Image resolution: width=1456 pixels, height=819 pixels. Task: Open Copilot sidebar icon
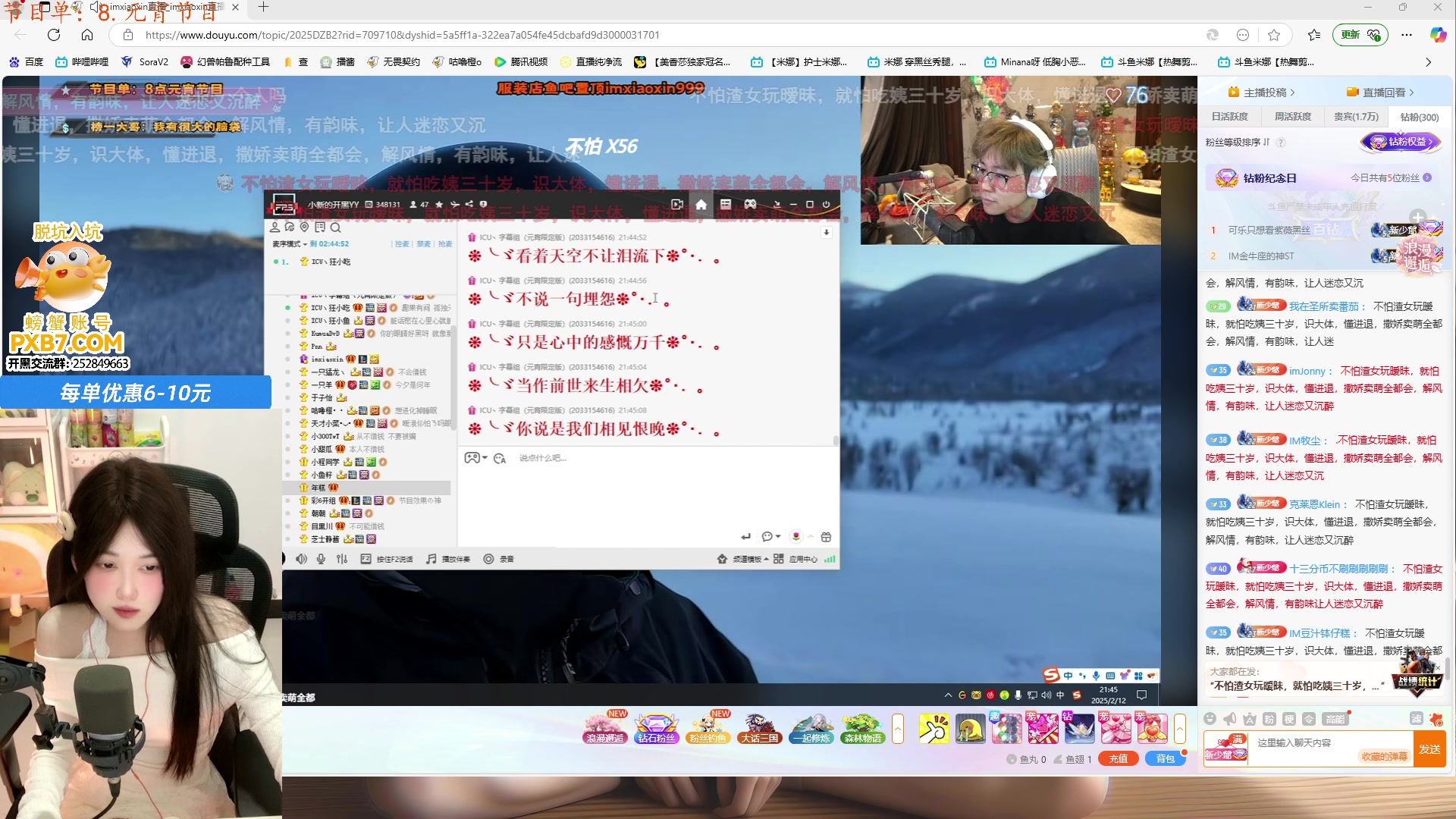point(1438,35)
